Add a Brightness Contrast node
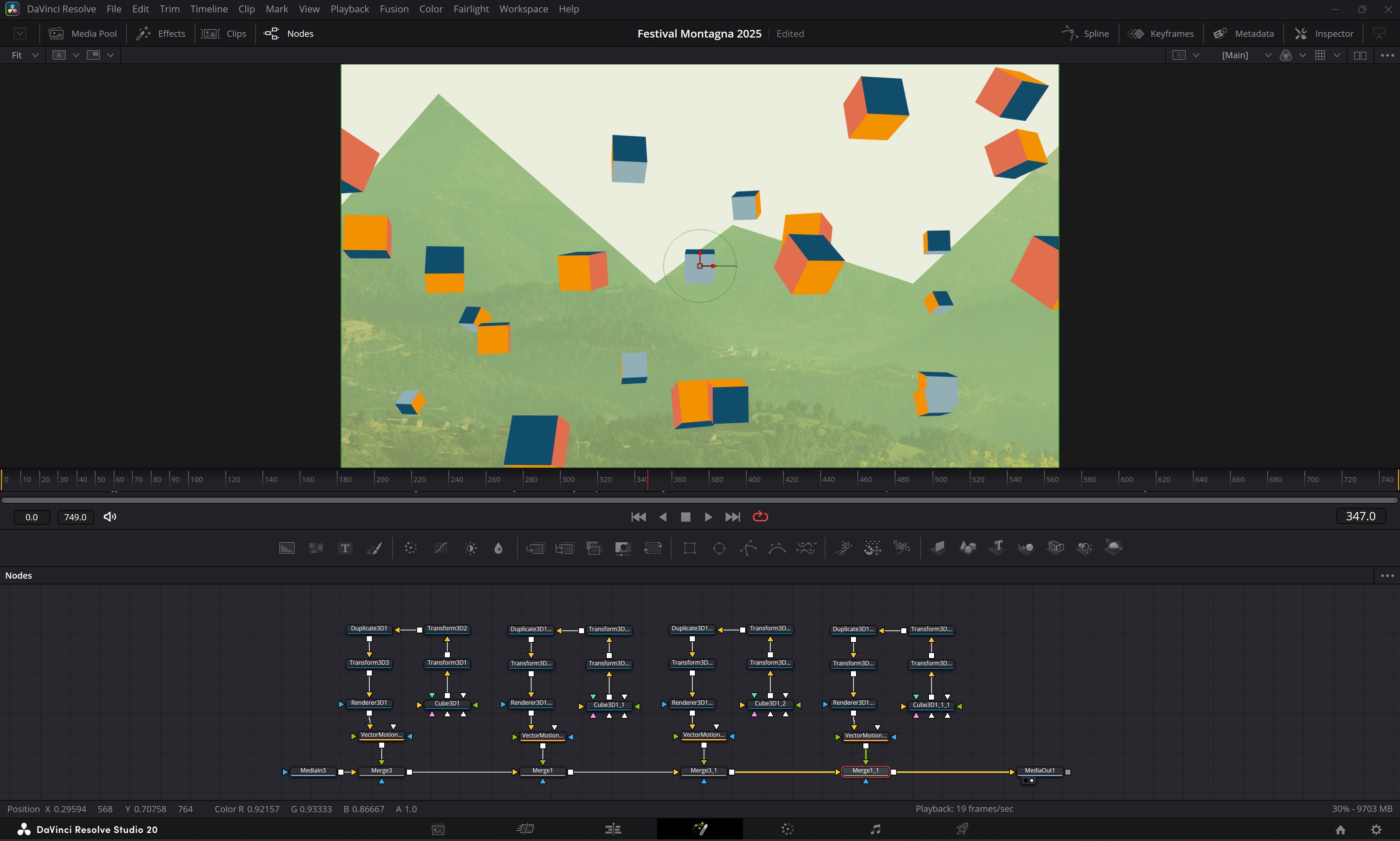 [x=470, y=548]
